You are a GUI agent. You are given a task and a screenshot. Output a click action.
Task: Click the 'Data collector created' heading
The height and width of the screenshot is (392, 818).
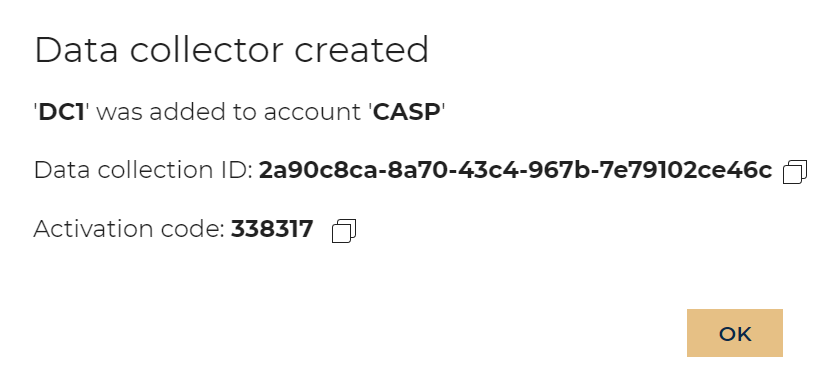pos(232,50)
